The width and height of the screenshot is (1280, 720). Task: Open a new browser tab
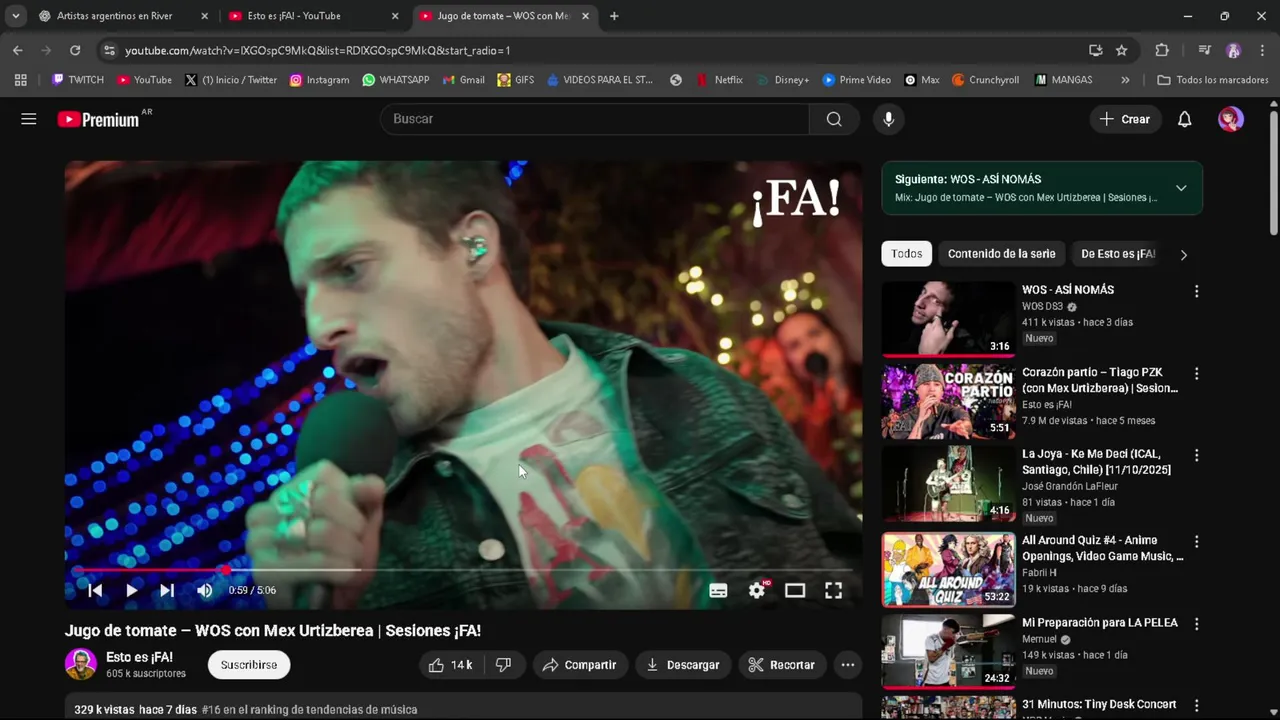pyautogui.click(x=614, y=16)
